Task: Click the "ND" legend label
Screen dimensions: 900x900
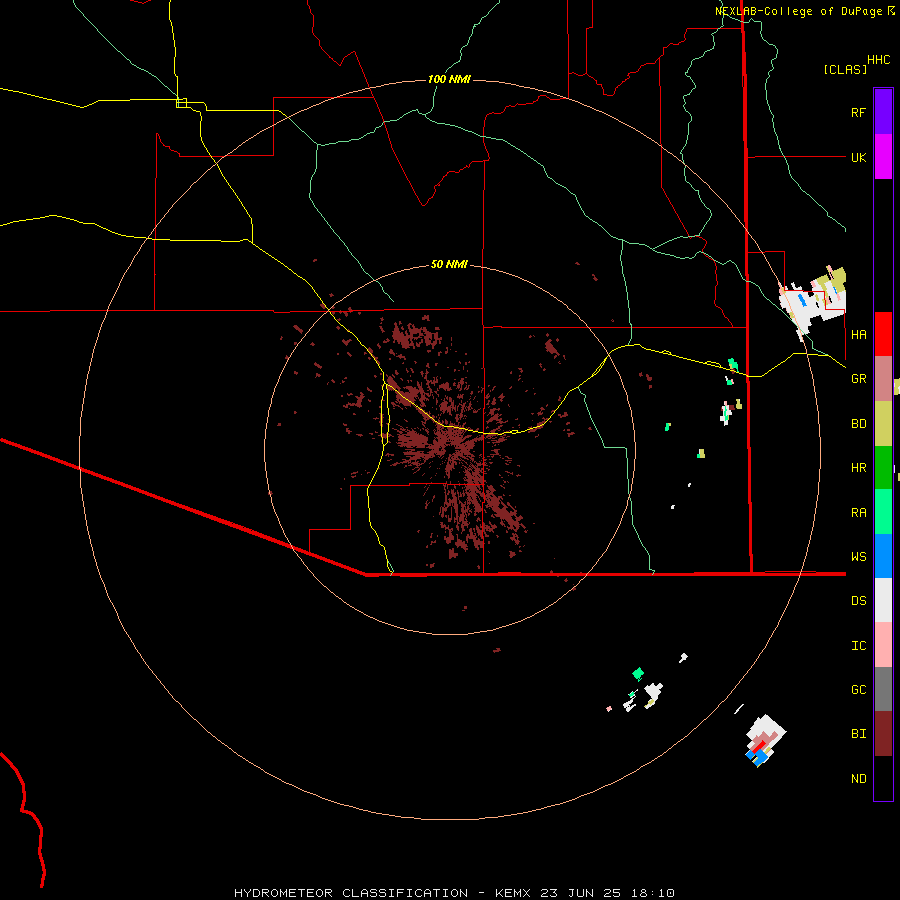Action: tap(858, 778)
